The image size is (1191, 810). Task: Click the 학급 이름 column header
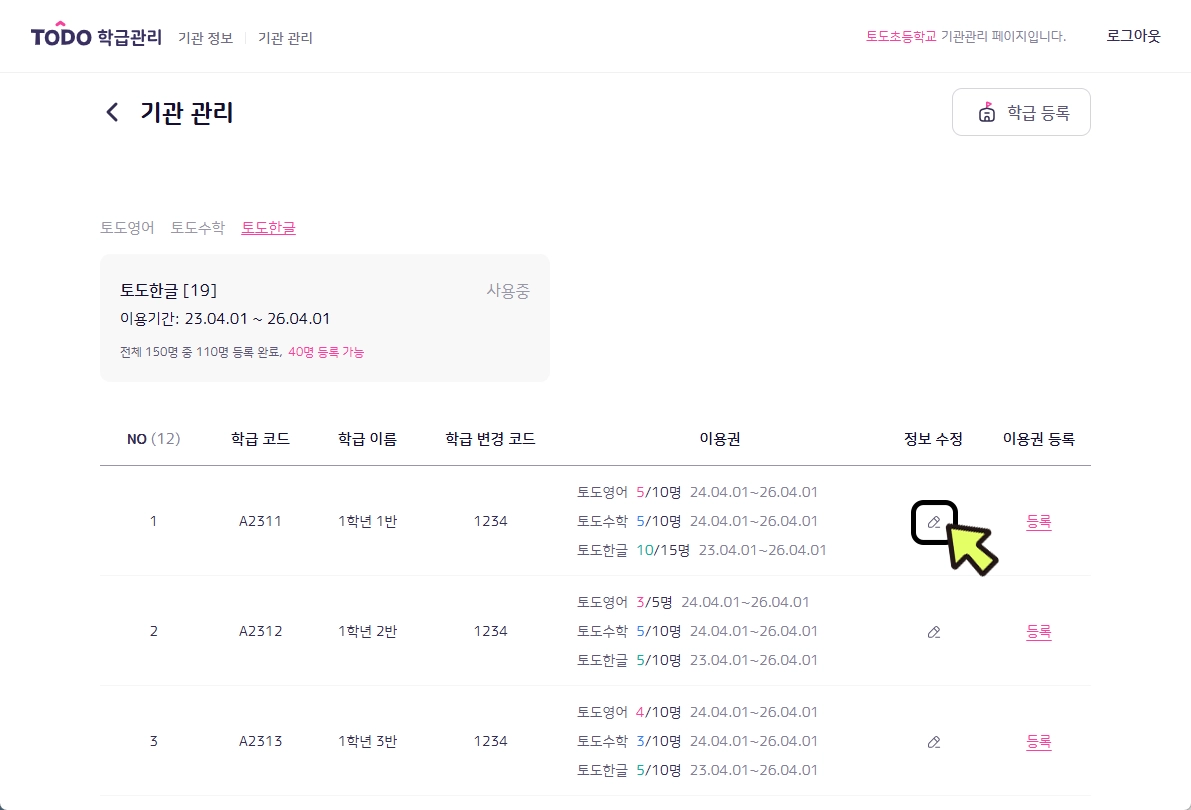(367, 439)
